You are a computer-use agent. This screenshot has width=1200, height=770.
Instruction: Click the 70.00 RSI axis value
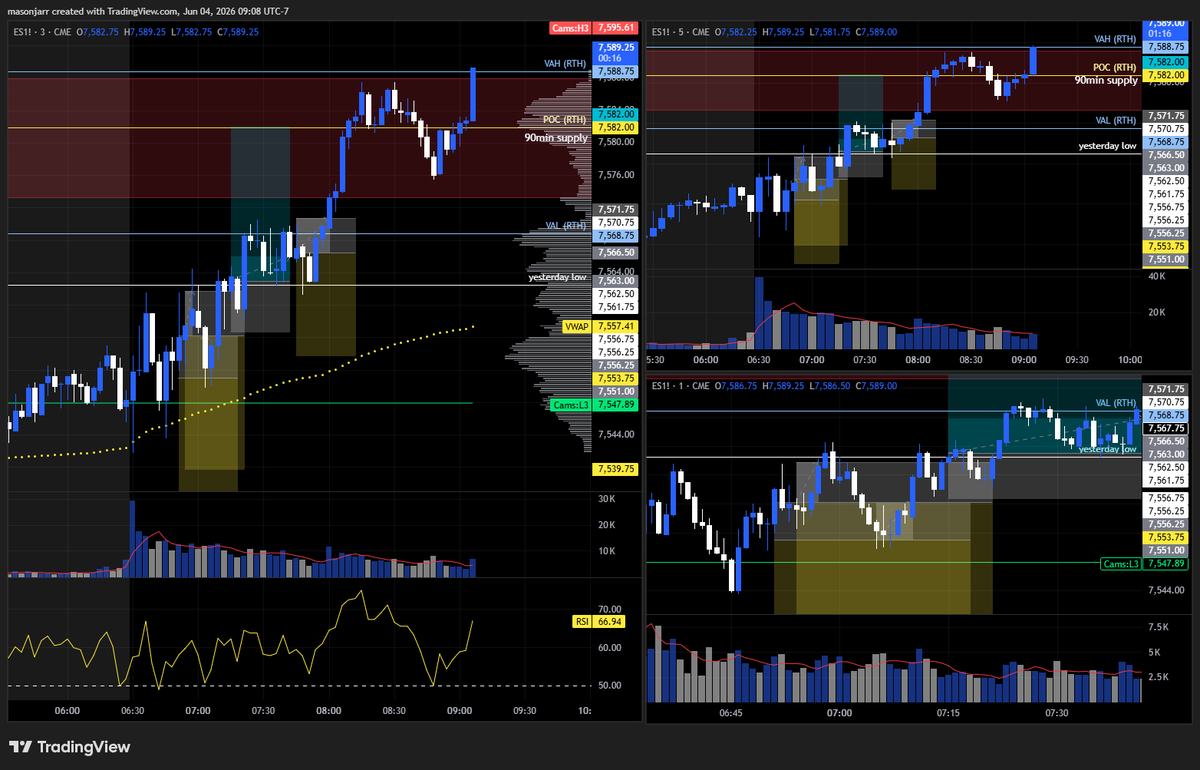point(611,608)
